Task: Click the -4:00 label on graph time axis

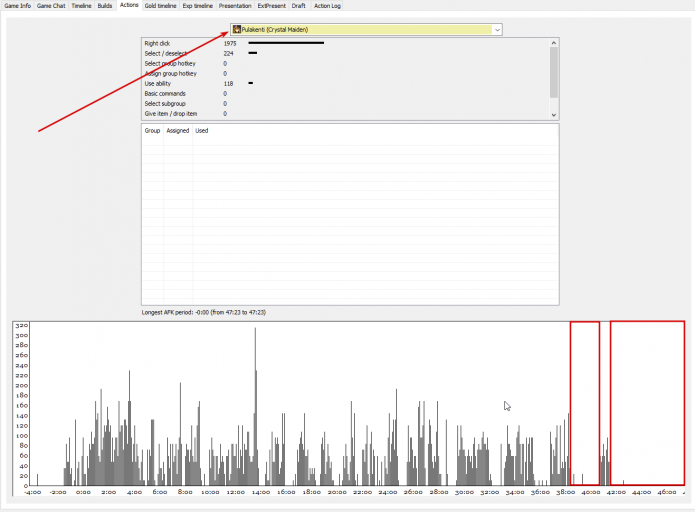Action: (x=32, y=492)
